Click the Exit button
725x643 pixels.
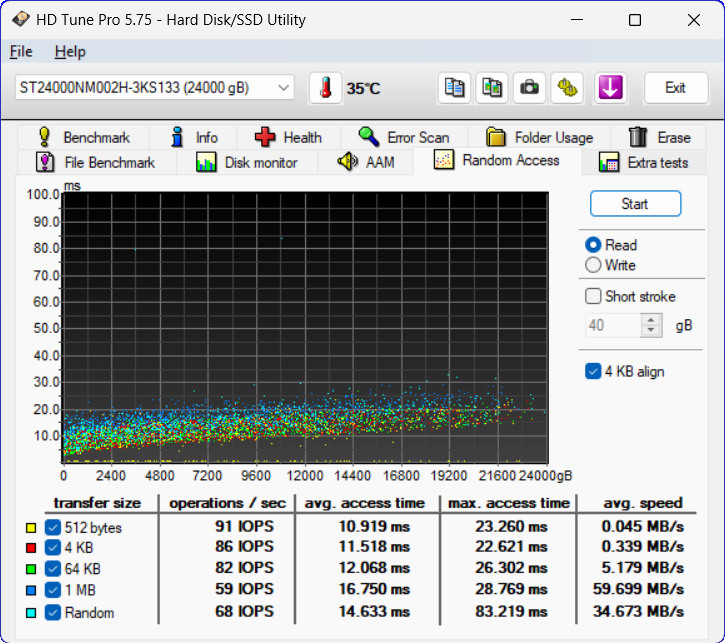tap(676, 88)
